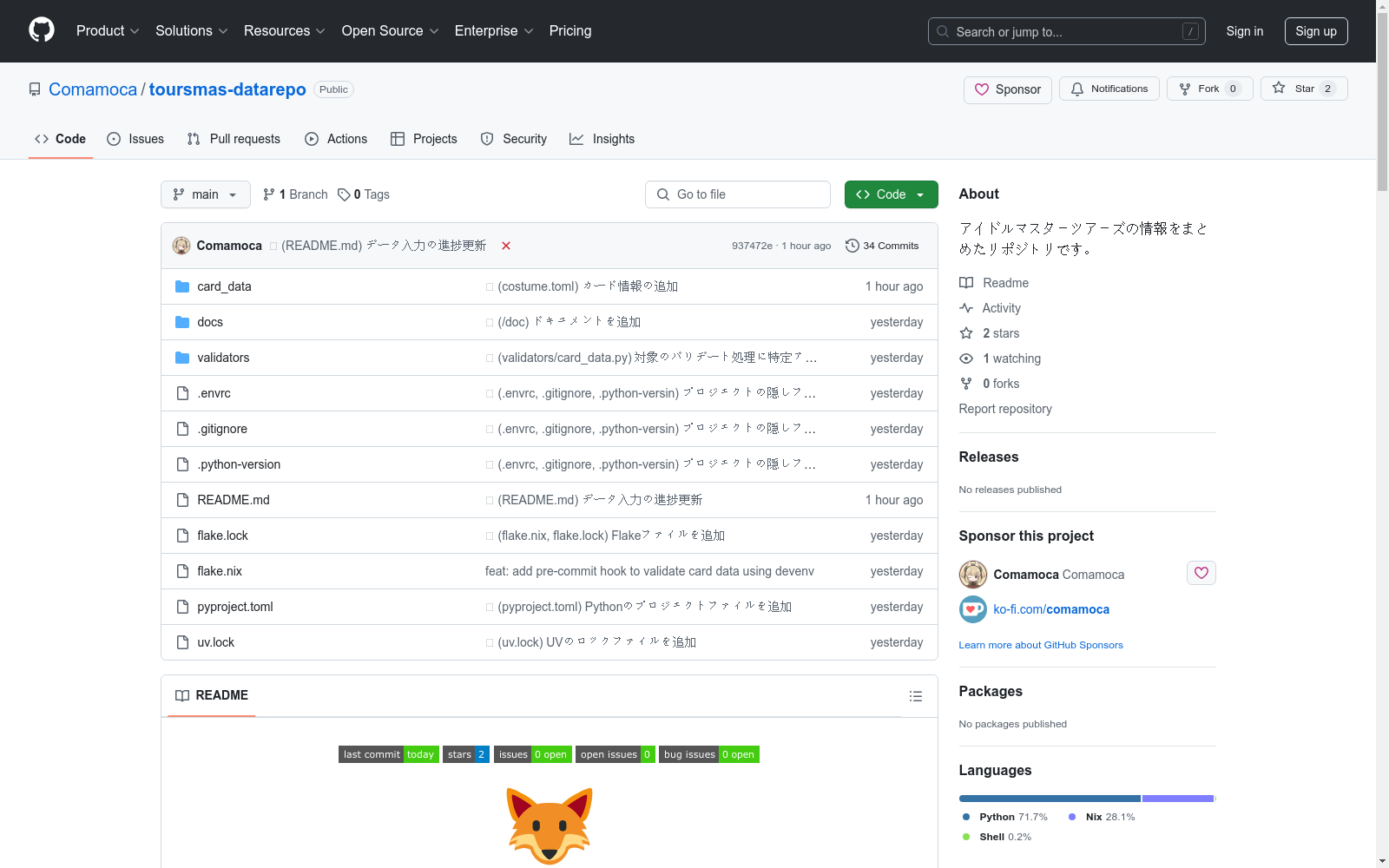Screen dimensions: 1389x868
Task: Open the card_data folder
Action: click(224, 286)
